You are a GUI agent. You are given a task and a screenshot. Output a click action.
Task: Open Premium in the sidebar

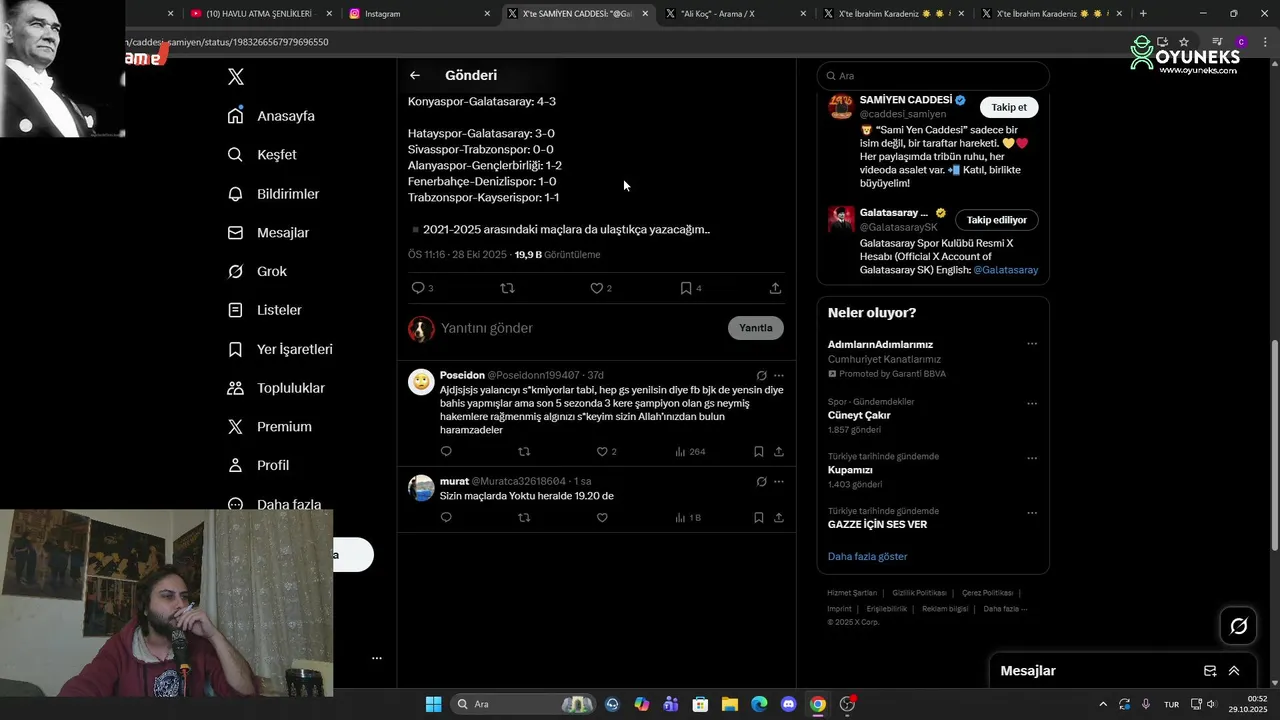pyautogui.click(x=269, y=427)
